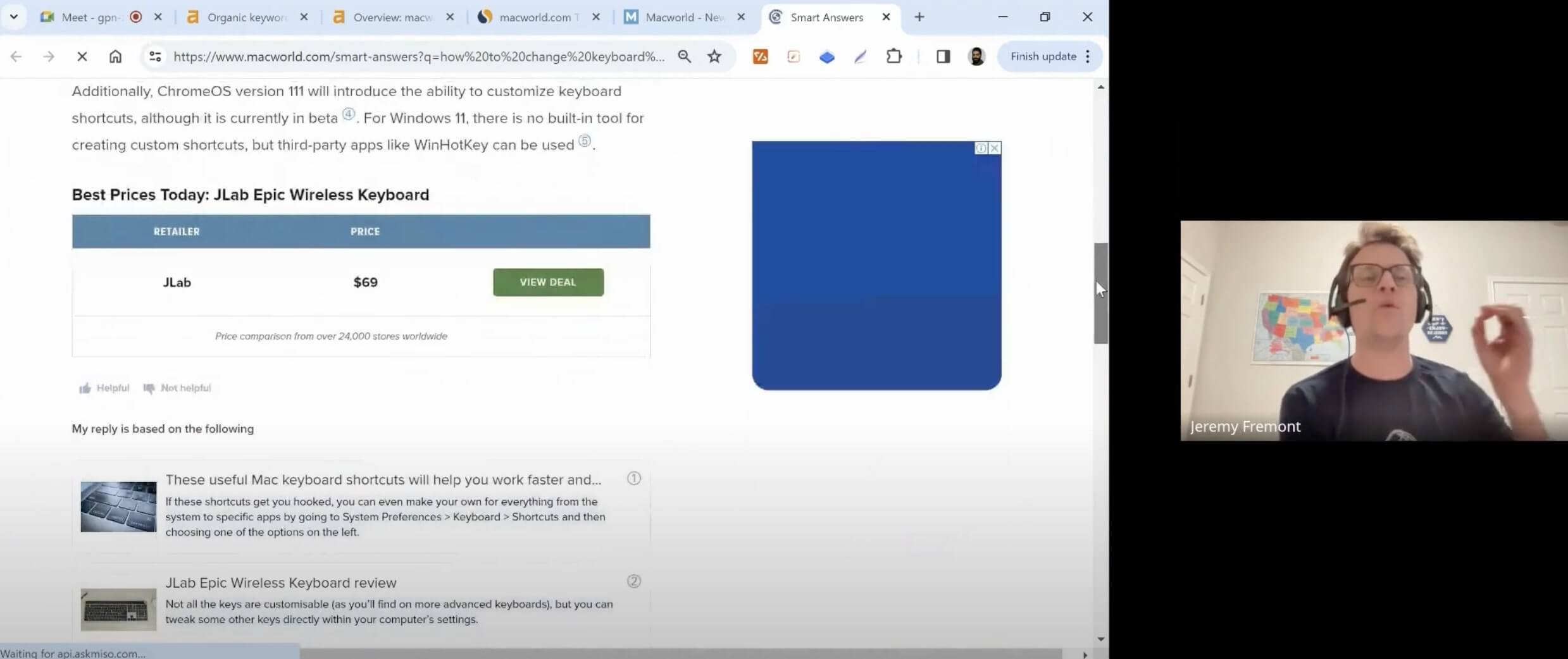
Task: Click the scroll down arrow of page
Action: pyautogui.click(x=1100, y=639)
